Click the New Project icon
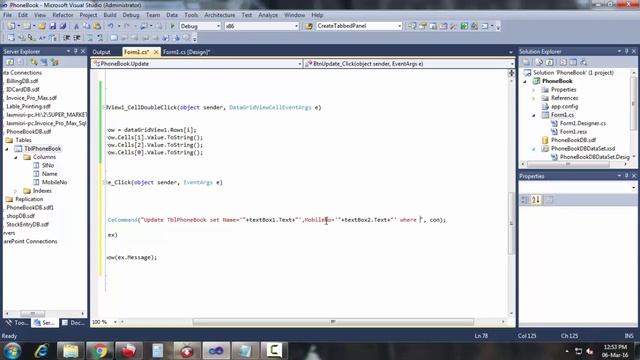640x360 pixels. click(11, 26)
